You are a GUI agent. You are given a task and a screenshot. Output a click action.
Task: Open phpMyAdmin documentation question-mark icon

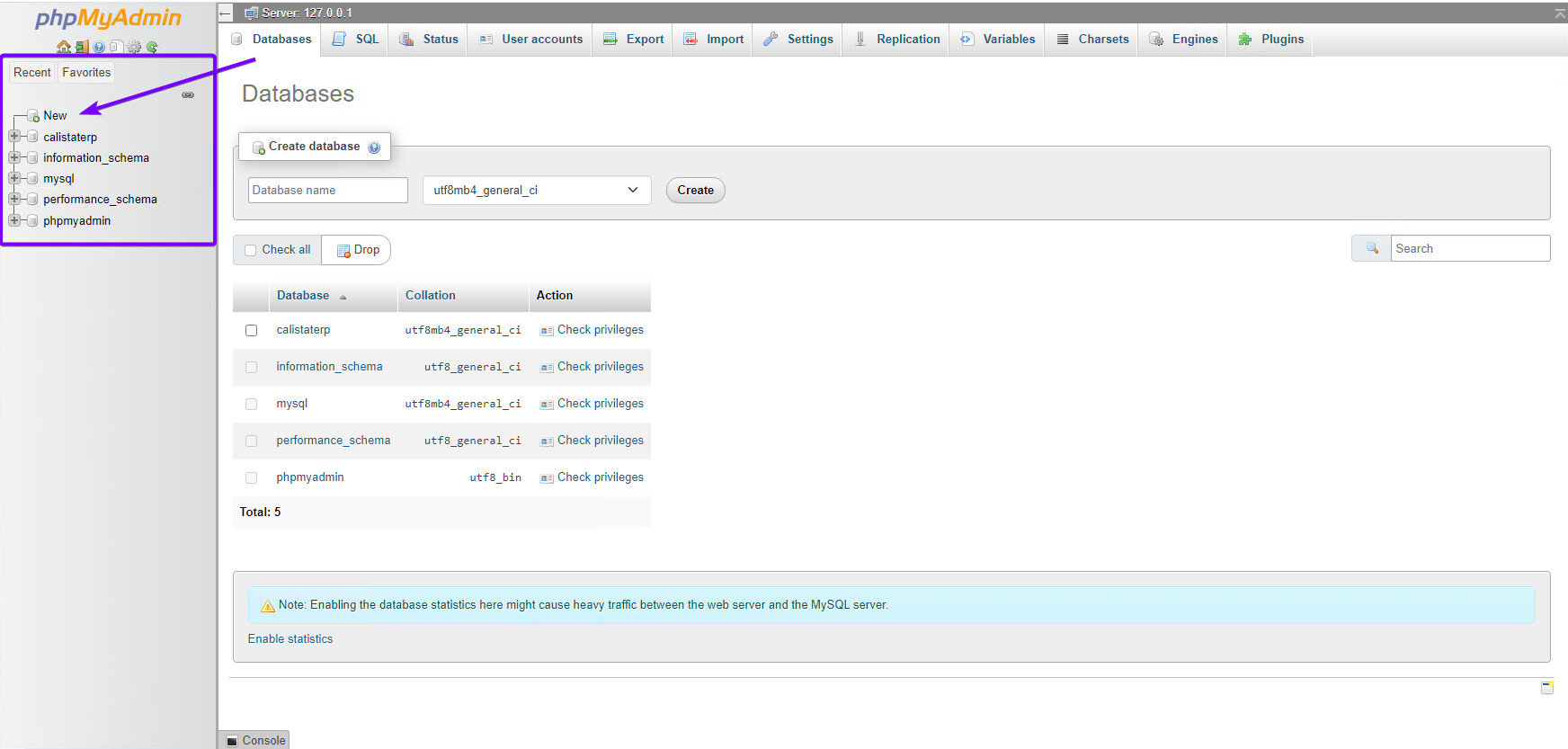click(99, 47)
